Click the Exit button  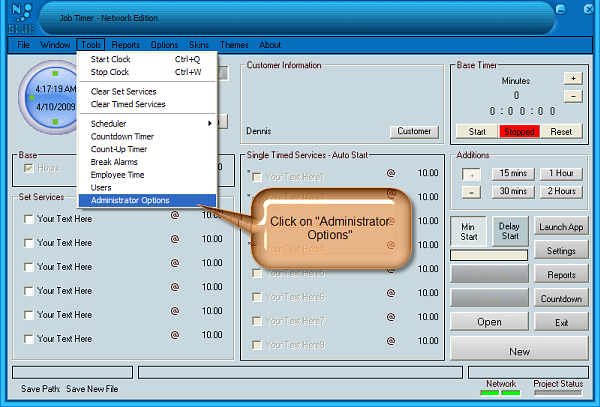point(561,322)
